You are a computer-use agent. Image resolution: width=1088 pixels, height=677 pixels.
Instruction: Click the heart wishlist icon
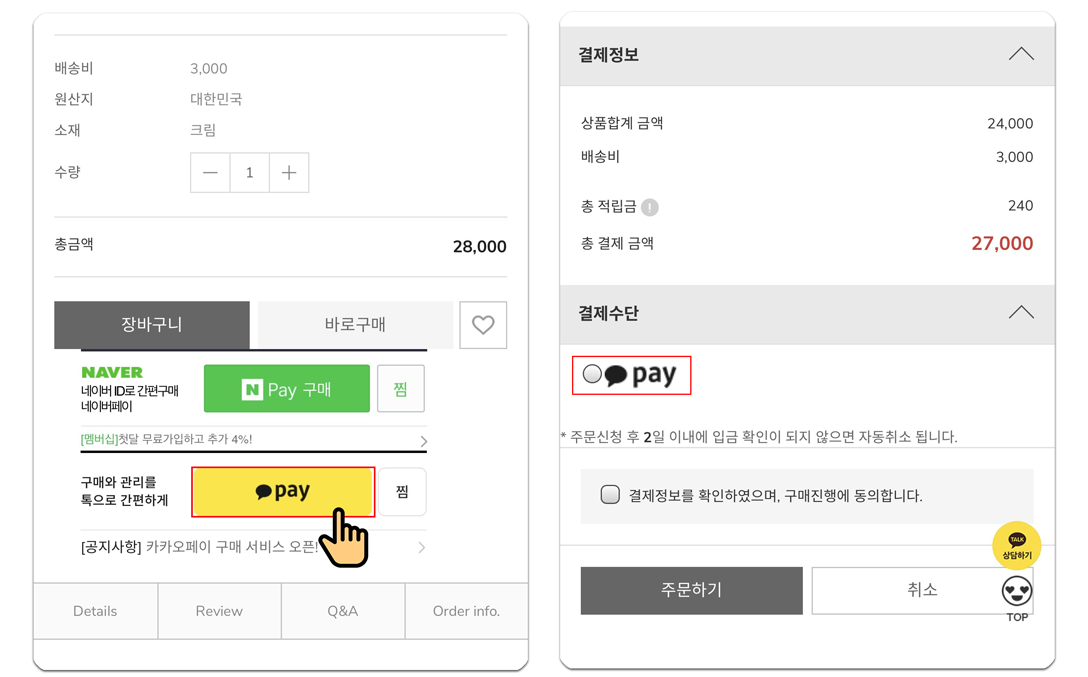(x=483, y=325)
